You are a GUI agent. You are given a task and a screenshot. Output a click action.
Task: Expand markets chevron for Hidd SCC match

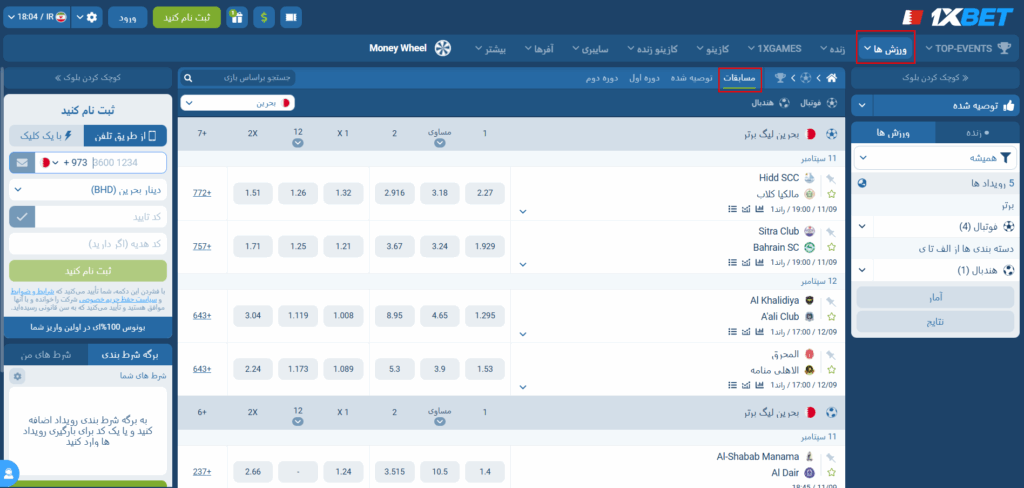522,211
